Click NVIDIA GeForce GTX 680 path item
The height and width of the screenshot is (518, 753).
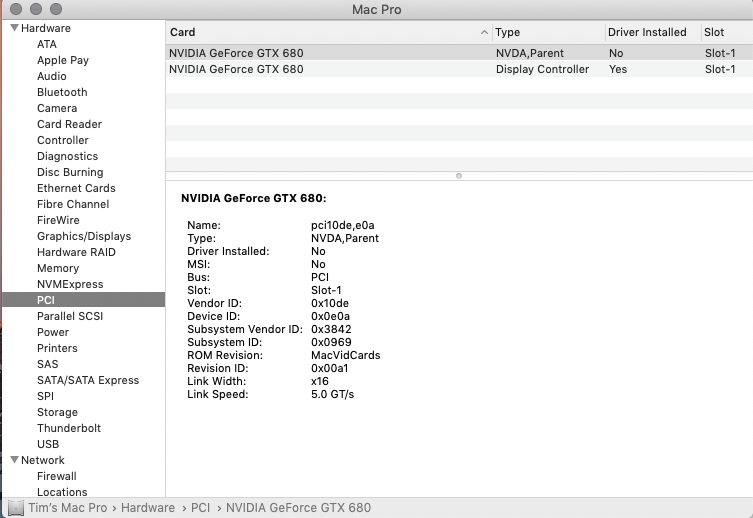pos(298,507)
